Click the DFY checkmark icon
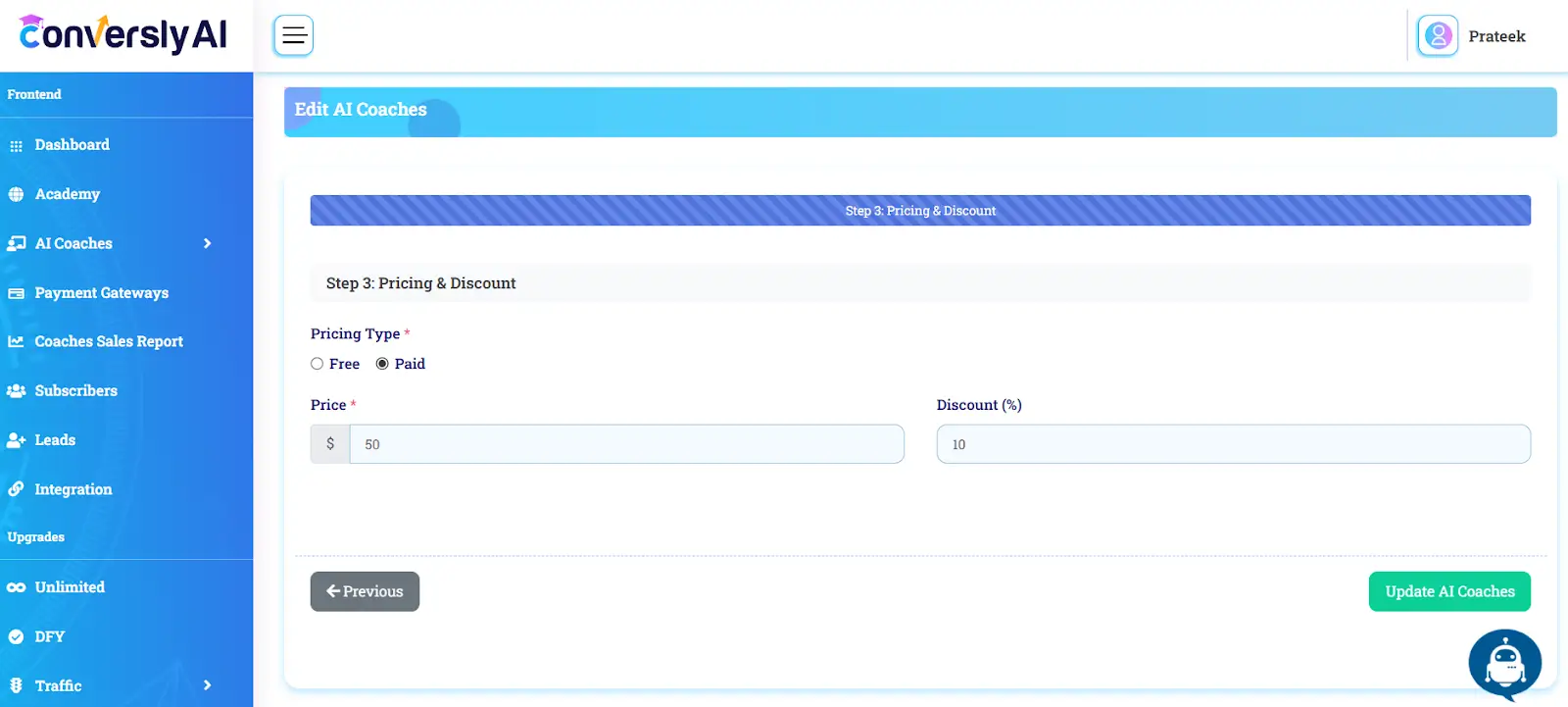The height and width of the screenshot is (707, 1568). tap(16, 636)
